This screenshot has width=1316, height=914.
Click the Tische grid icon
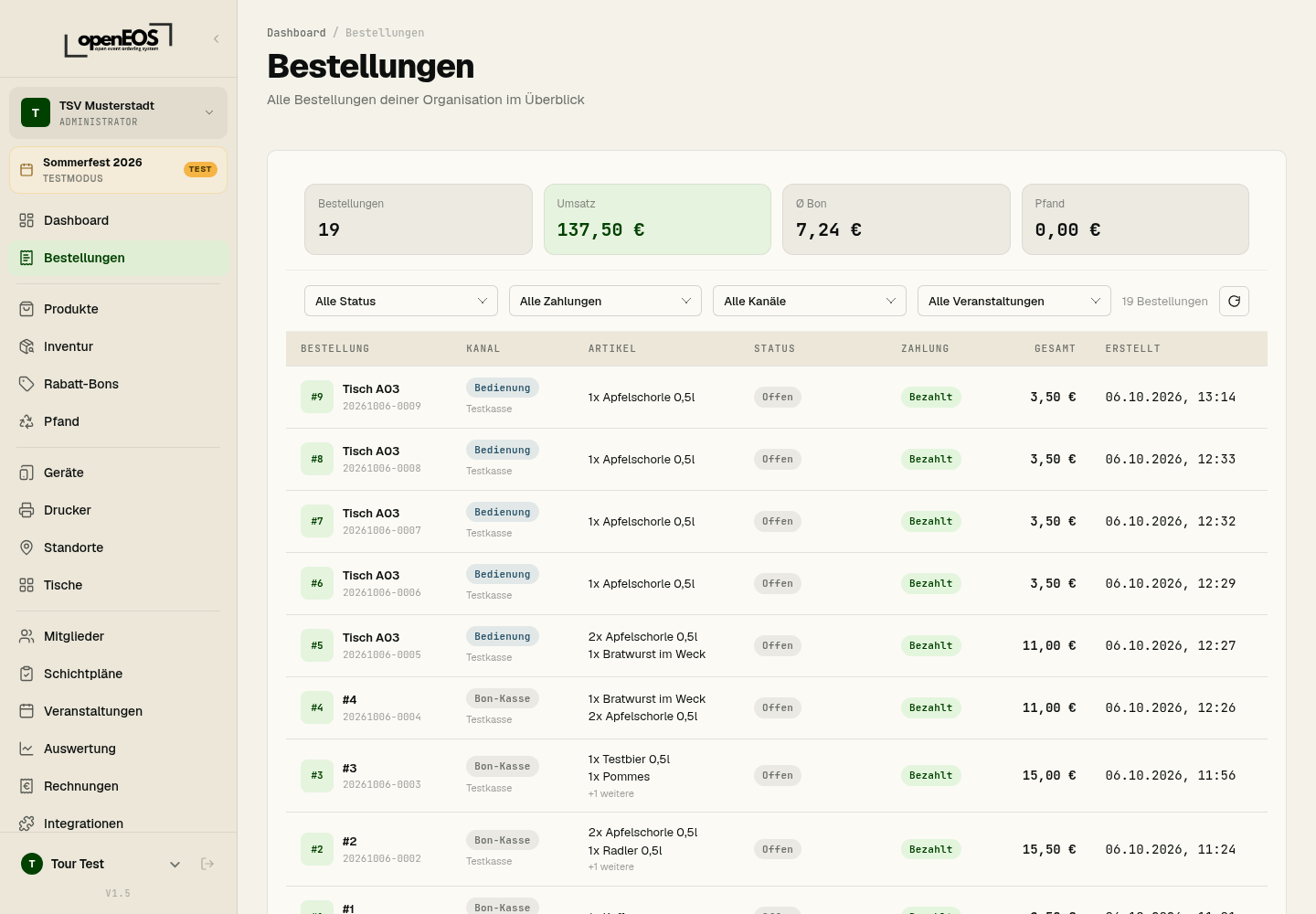27,585
